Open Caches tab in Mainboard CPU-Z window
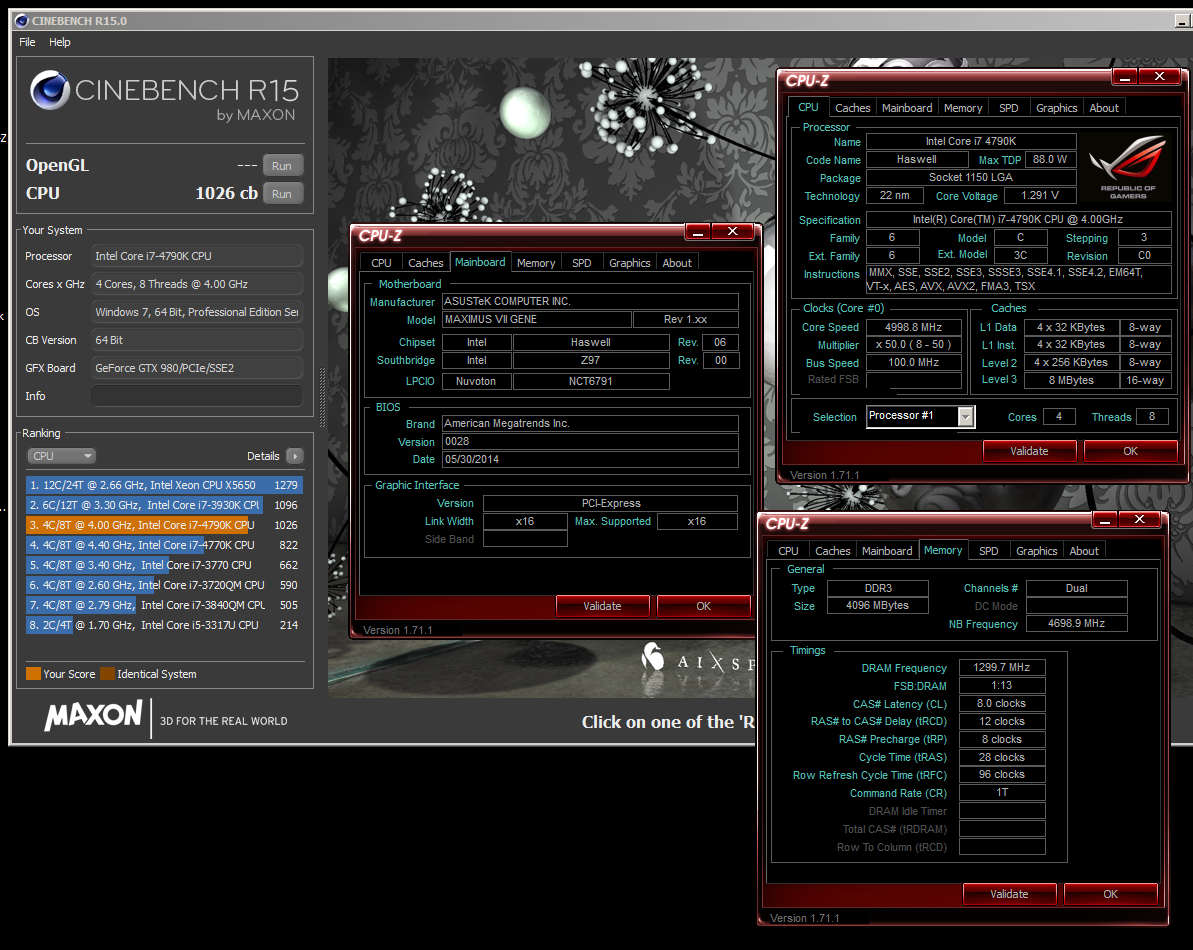 point(425,262)
